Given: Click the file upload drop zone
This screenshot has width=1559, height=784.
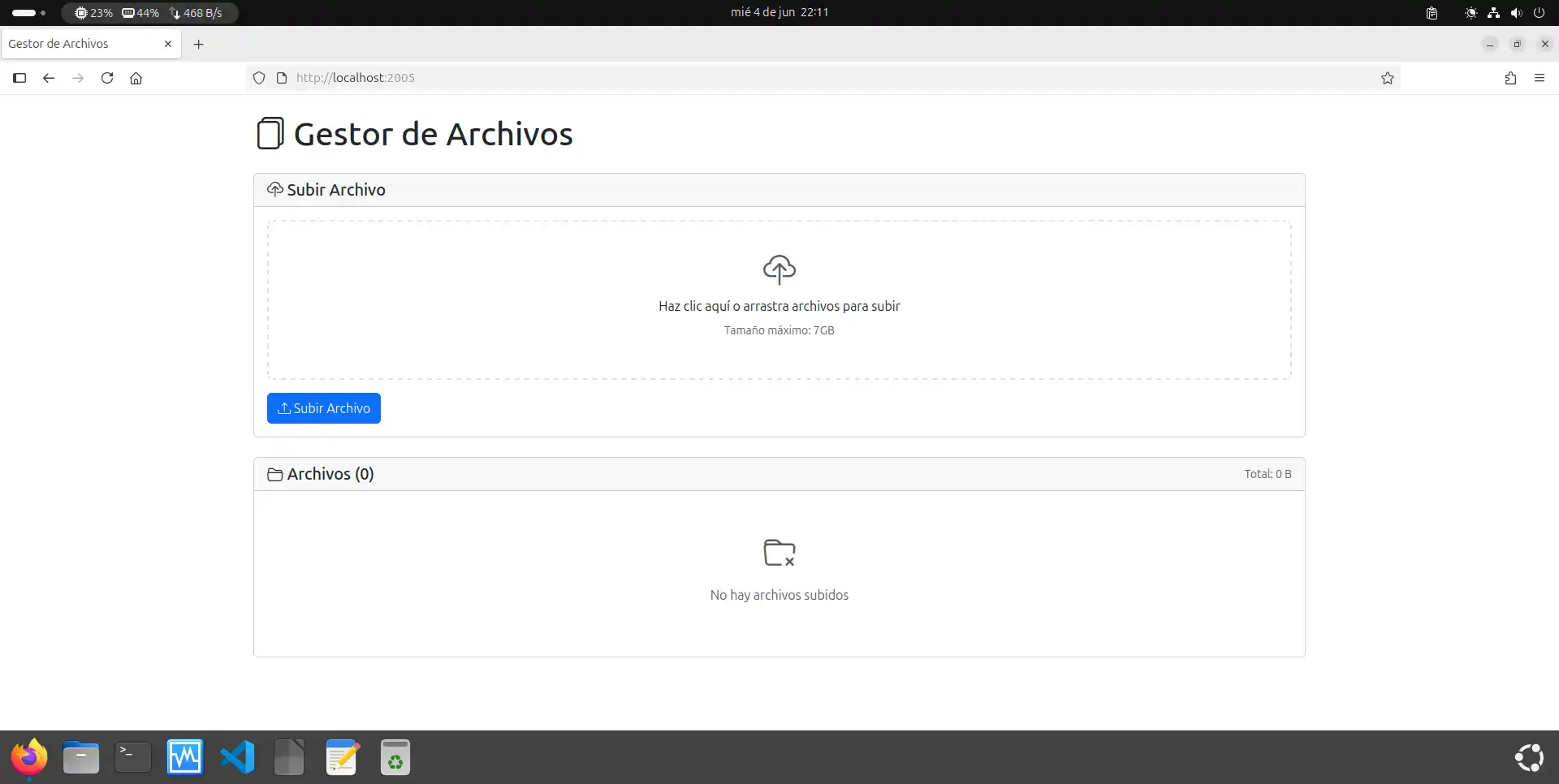Looking at the screenshot, I should [779, 299].
